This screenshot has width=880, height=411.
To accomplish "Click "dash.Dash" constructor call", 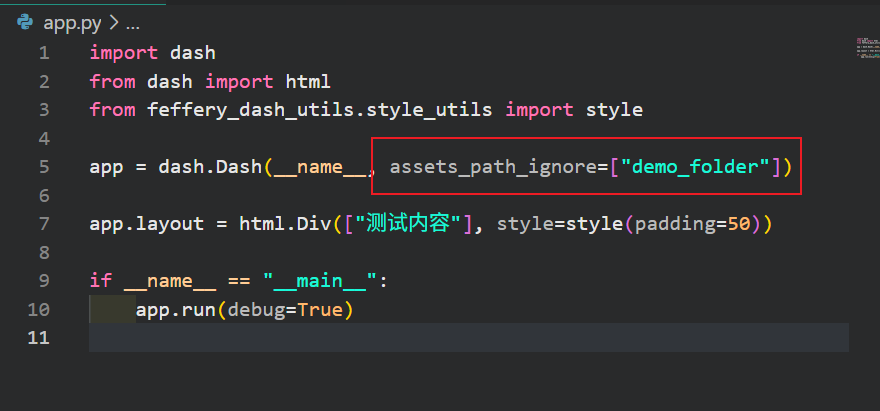I will (210, 167).
